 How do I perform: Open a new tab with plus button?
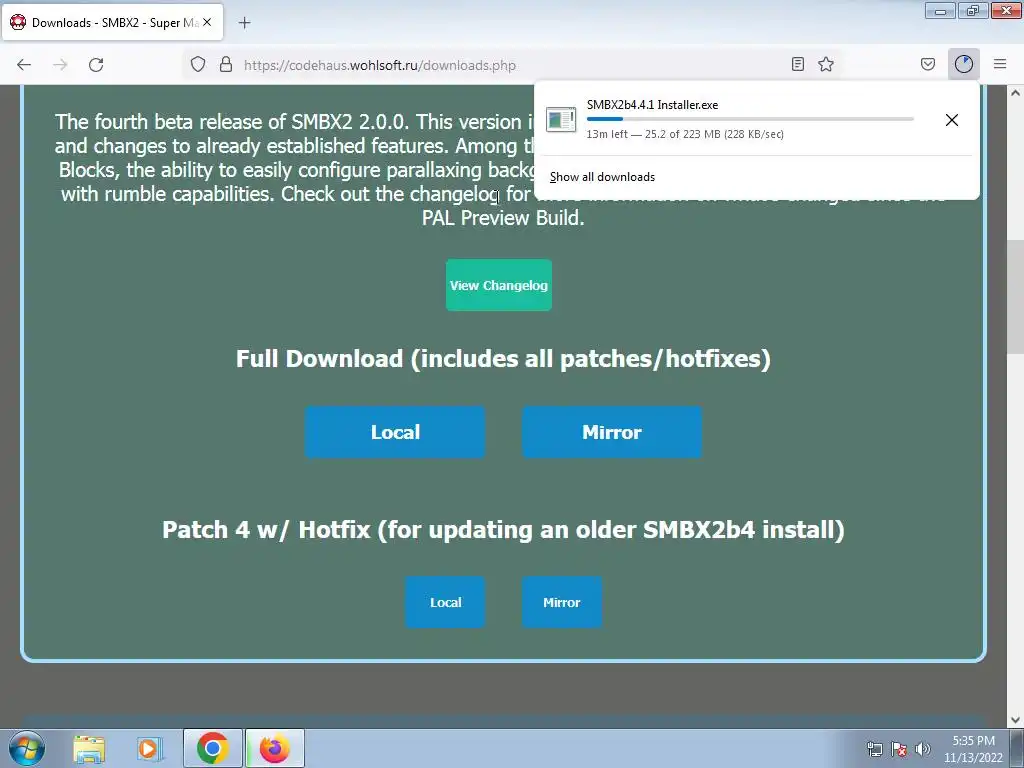coord(244,23)
